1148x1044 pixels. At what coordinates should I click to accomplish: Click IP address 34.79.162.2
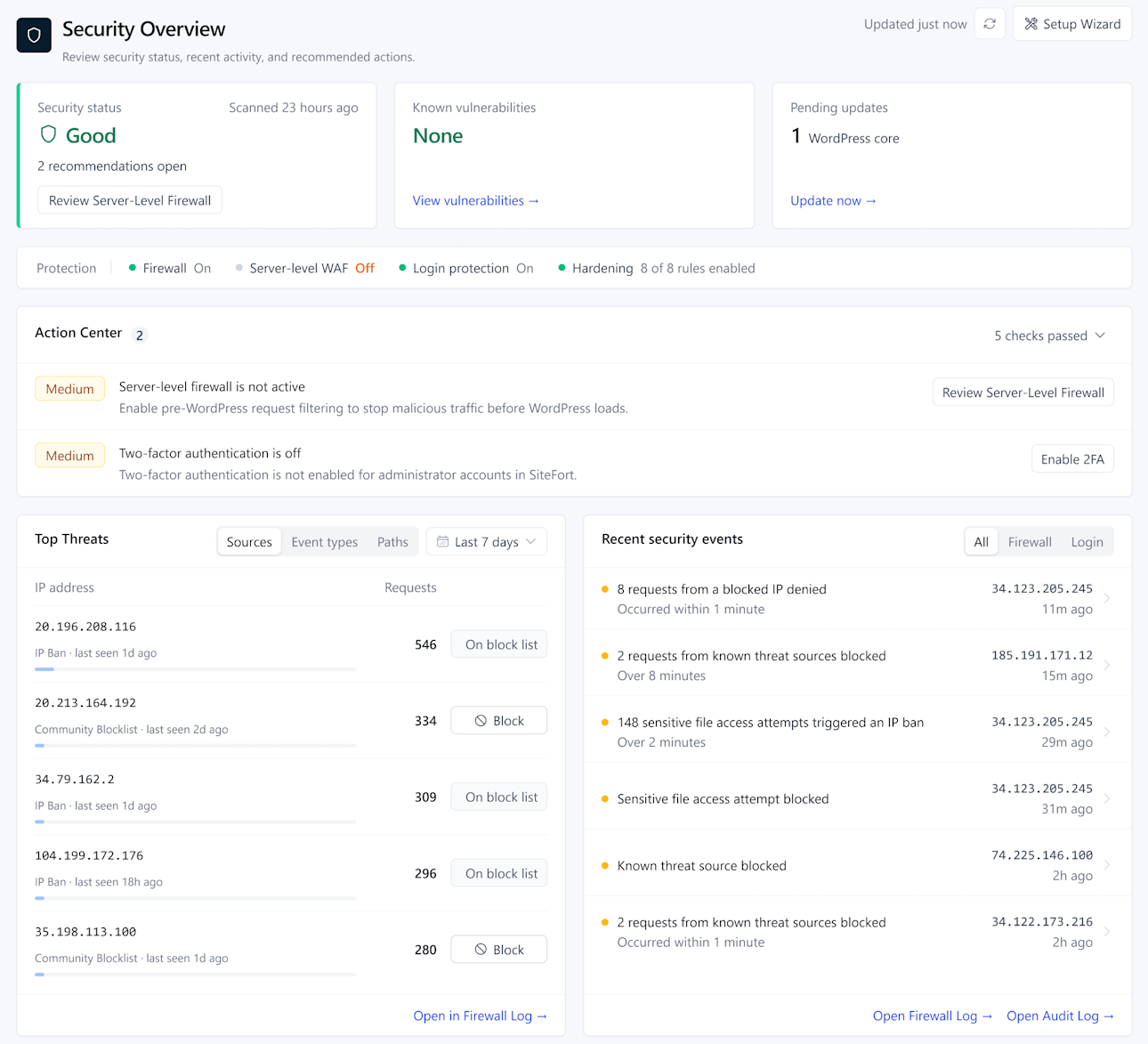[x=75, y=779]
